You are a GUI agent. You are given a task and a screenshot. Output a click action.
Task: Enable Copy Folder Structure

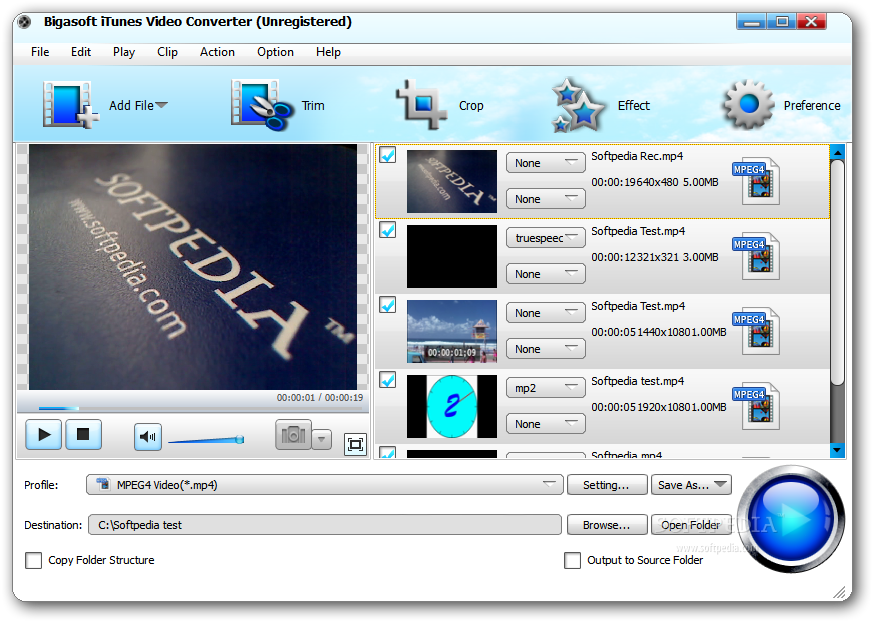[x=33, y=560]
